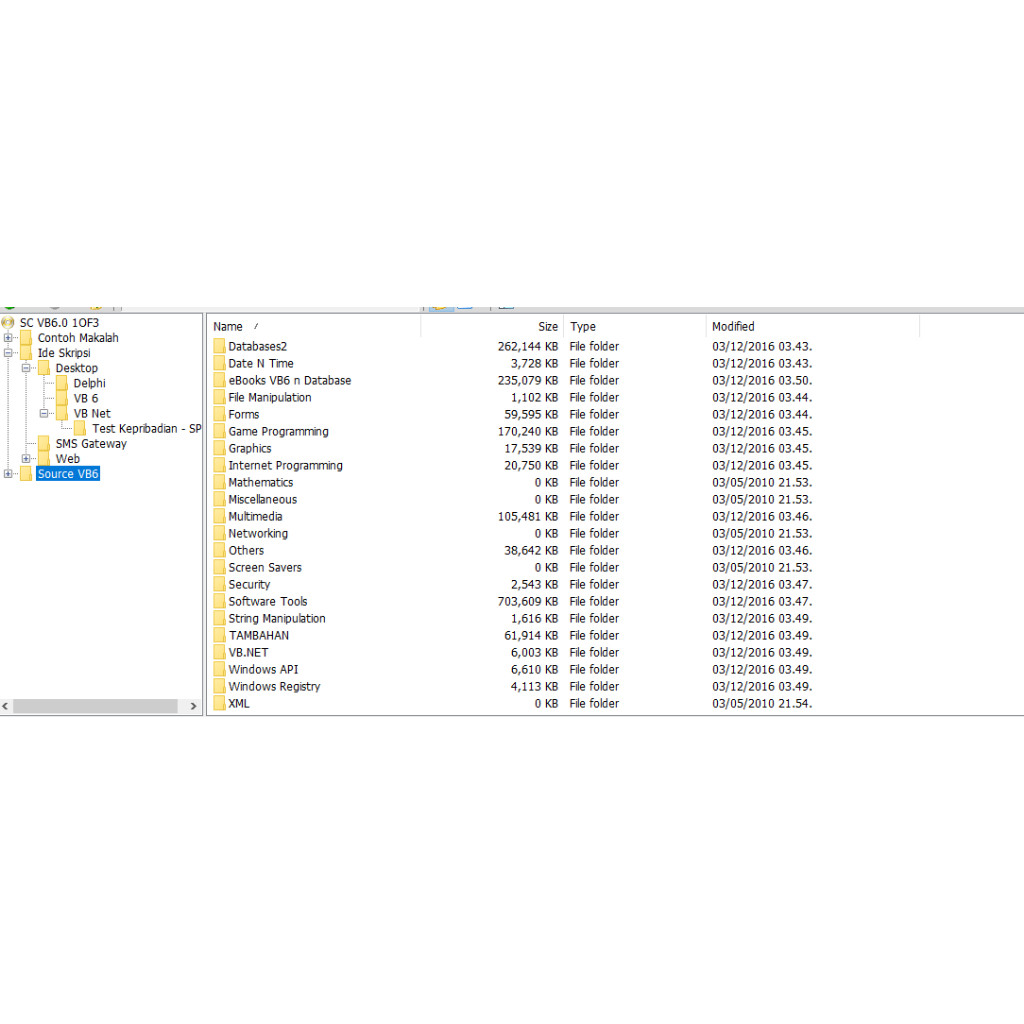Click the Software Tools folder icon
This screenshot has width=1024, height=1024.
pyautogui.click(x=219, y=601)
